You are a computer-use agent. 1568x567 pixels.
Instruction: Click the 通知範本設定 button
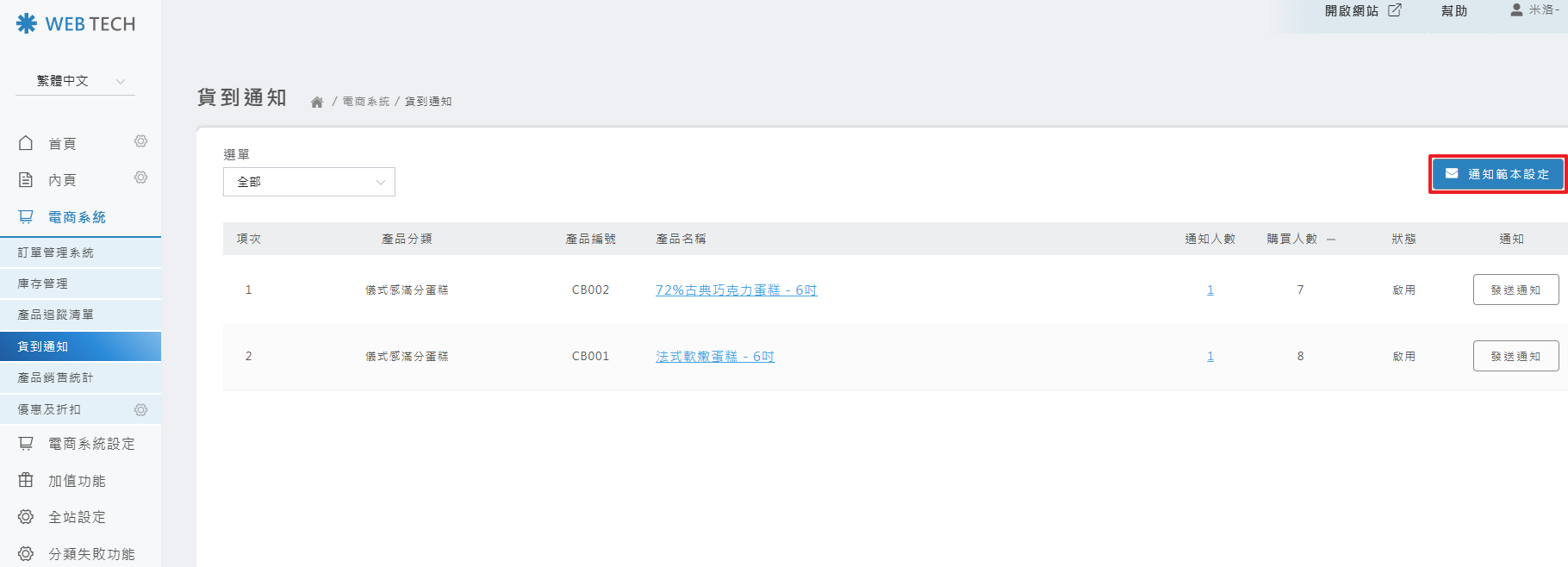click(1497, 174)
